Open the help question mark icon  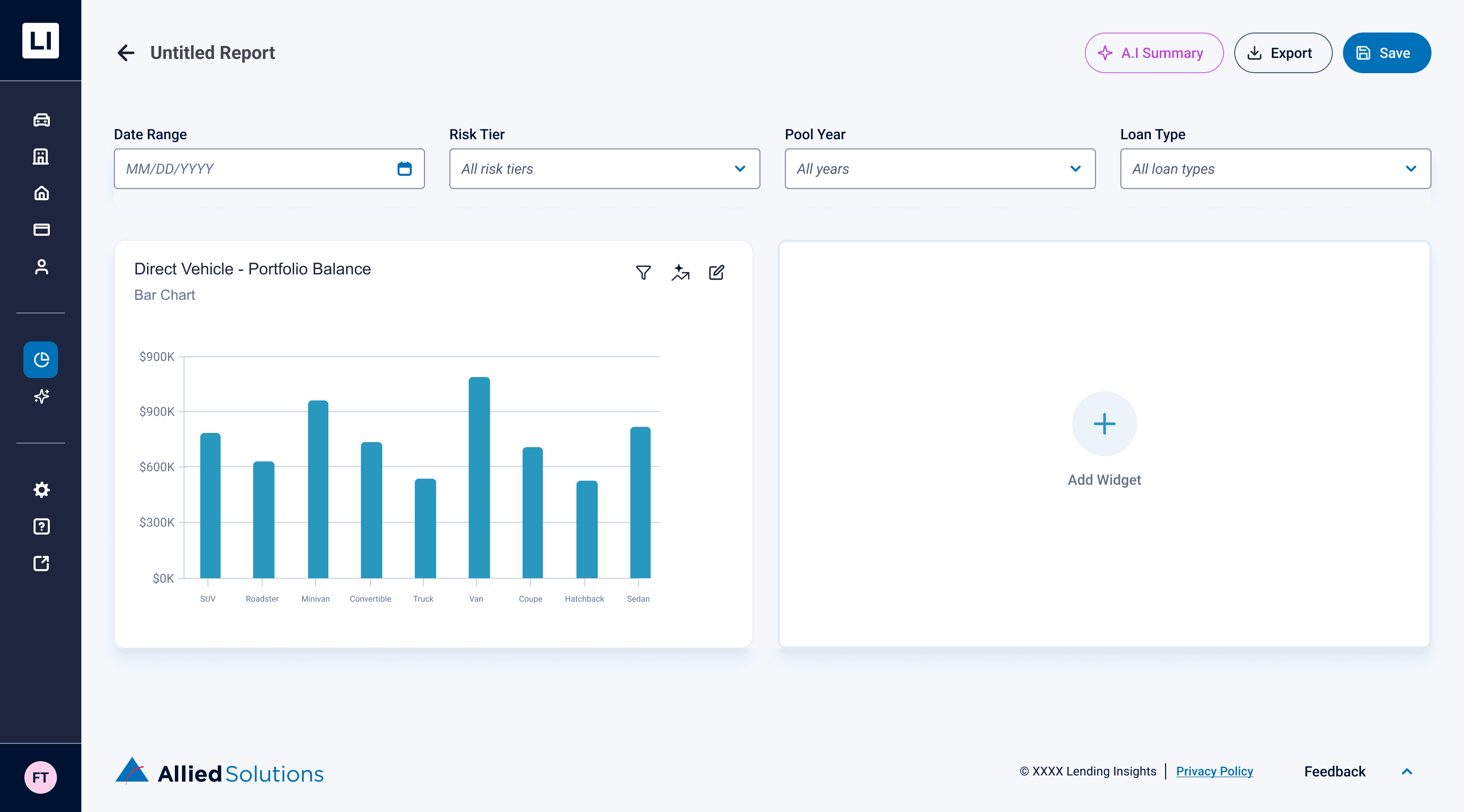click(x=41, y=526)
